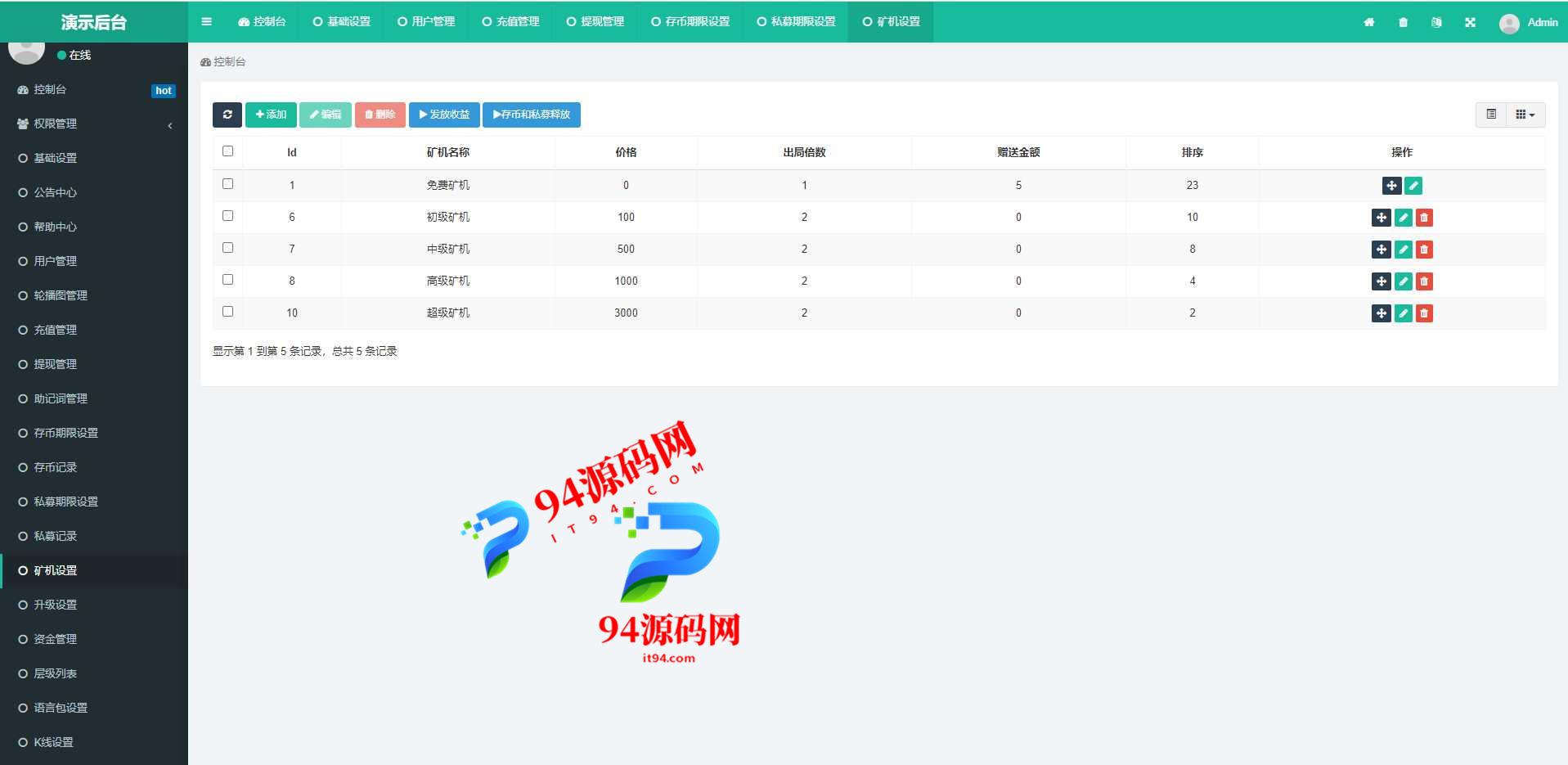Click the drag-move icon for 中级矿机 row

[x=1381, y=250]
